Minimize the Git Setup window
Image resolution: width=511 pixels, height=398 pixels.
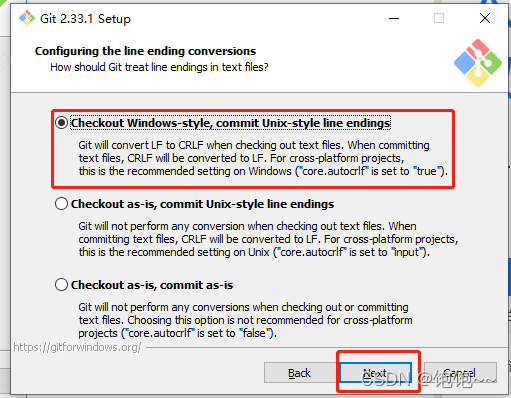pyautogui.click(x=394, y=18)
